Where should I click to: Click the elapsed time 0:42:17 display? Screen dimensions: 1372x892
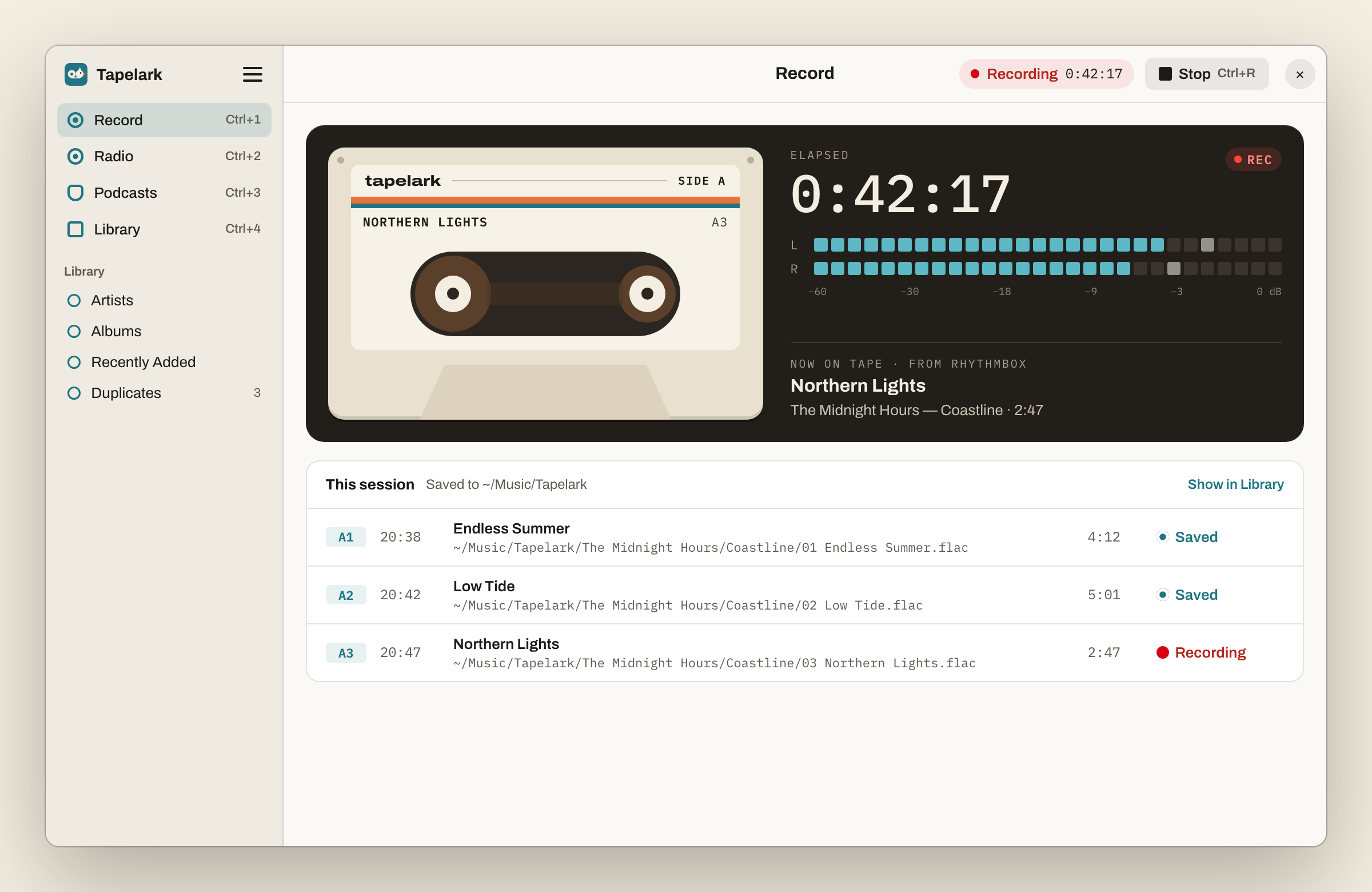[x=899, y=195]
